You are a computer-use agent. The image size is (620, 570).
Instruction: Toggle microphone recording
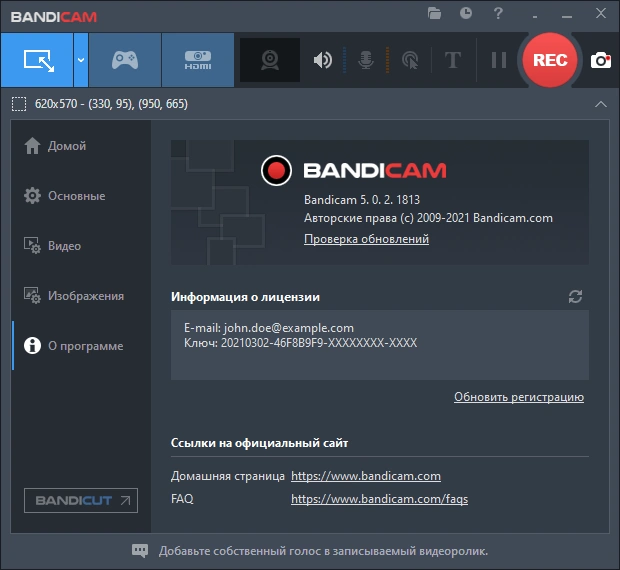(x=366, y=60)
